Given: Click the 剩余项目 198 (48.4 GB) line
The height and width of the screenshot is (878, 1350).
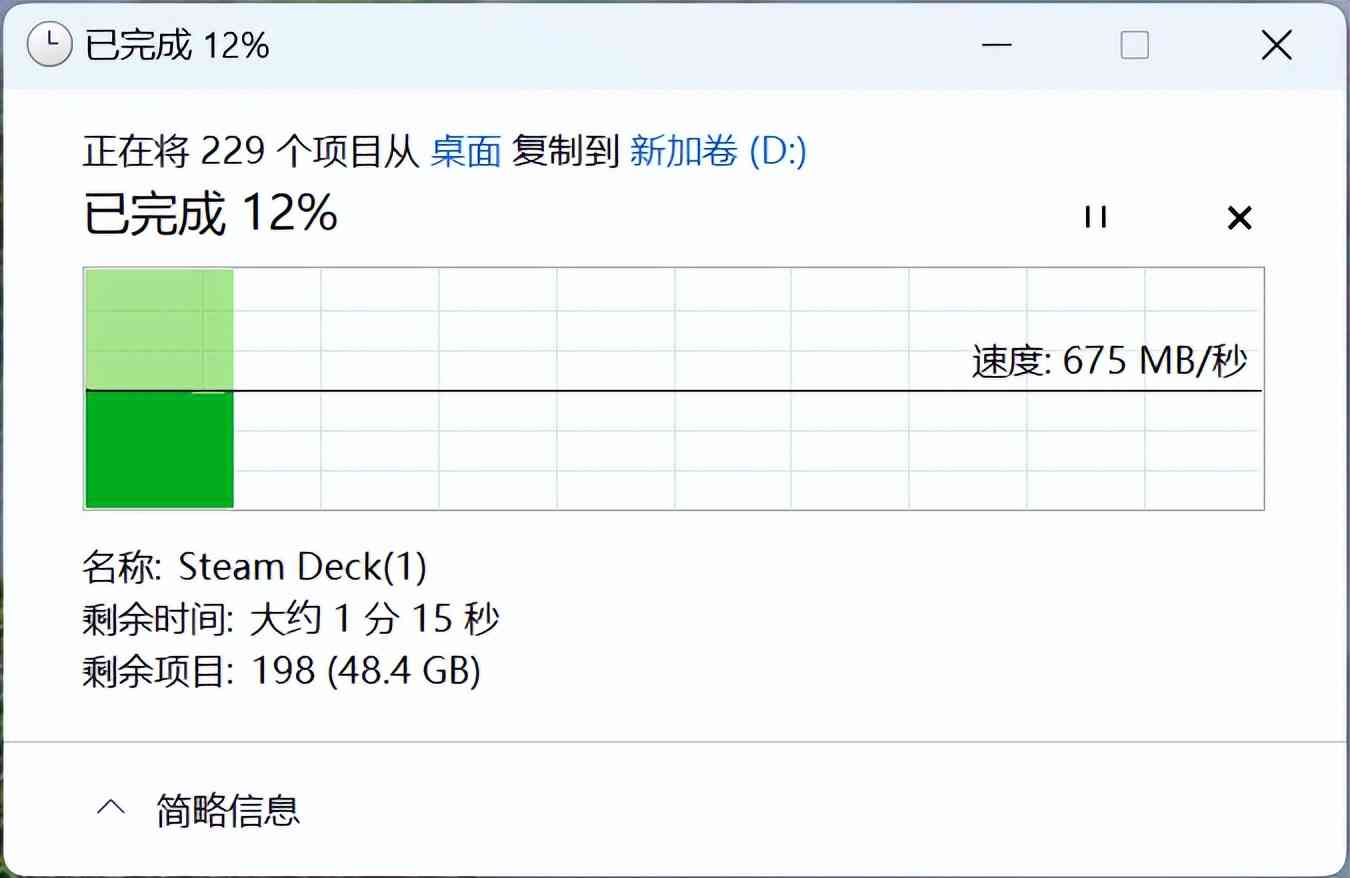Looking at the screenshot, I should (x=281, y=671).
